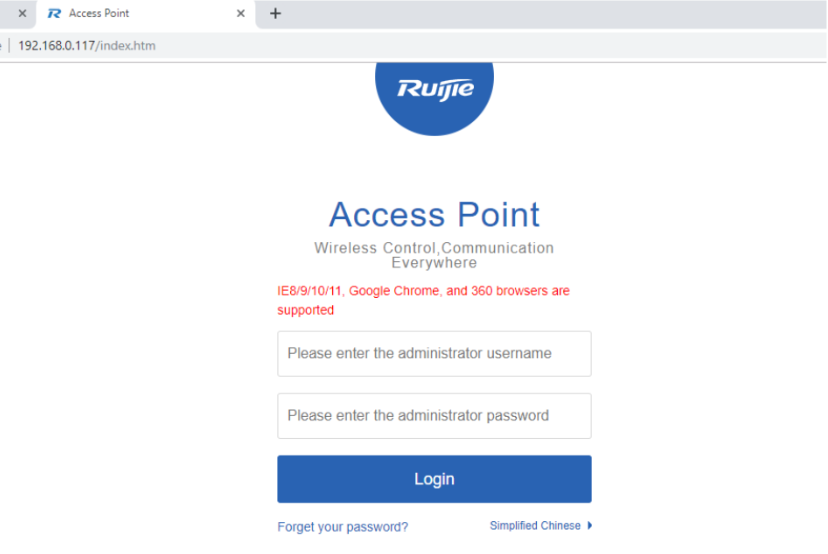Image resolution: width=828 pixels, height=554 pixels.
Task: Click the 192.168.0.117/index.htm URL text
Action: tap(87, 46)
